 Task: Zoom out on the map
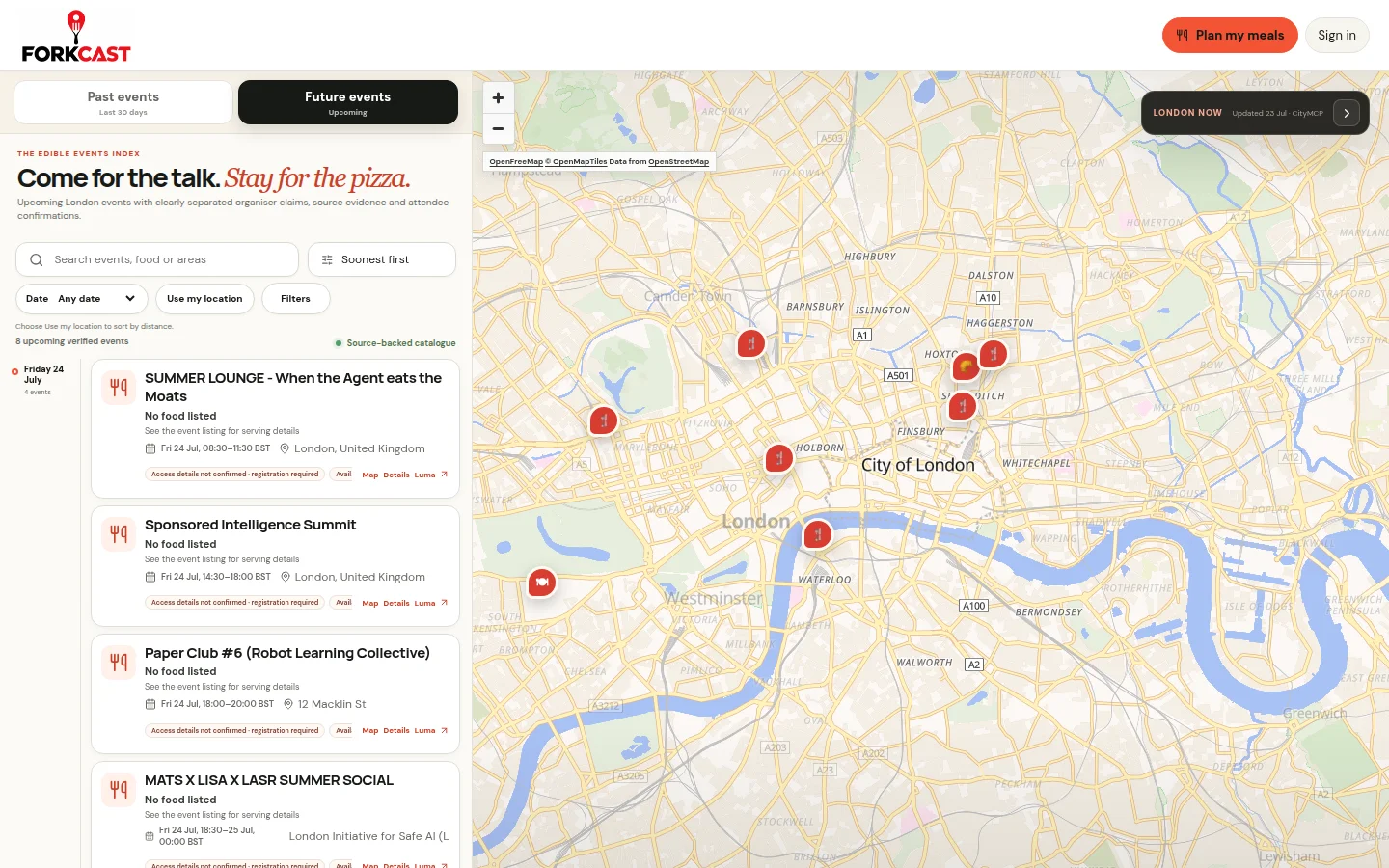tap(498, 128)
